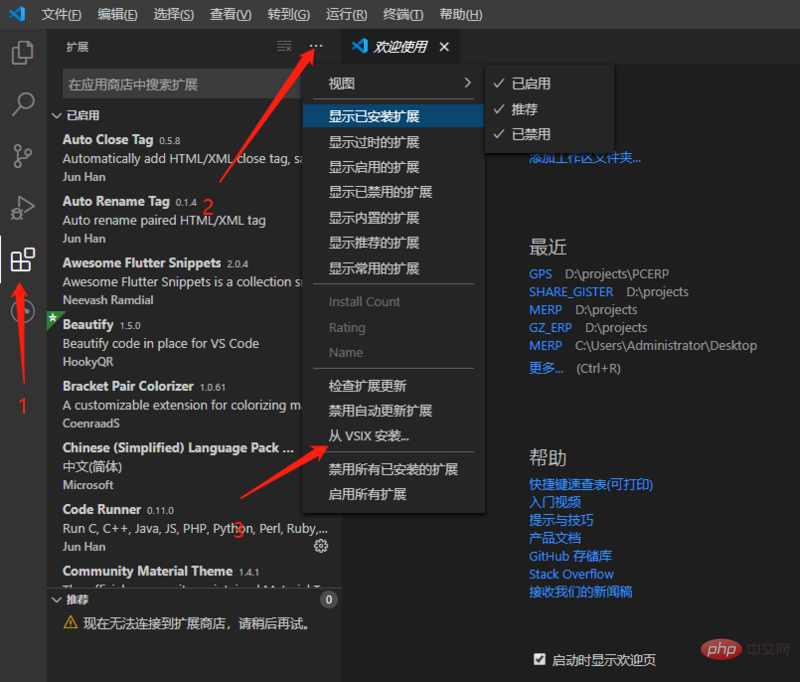
Task: Open the 接收我们的新闻稿 link
Action: pyautogui.click(x=581, y=592)
